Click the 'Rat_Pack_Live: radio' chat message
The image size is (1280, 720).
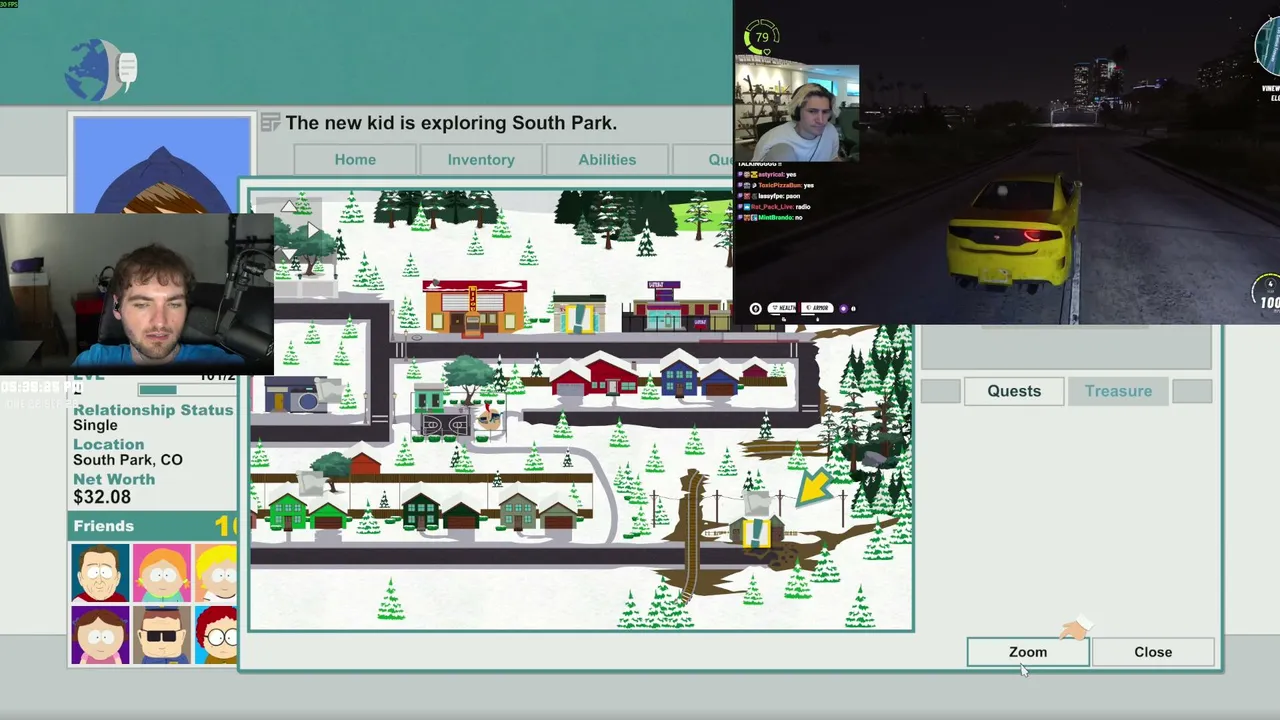(774, 207)
